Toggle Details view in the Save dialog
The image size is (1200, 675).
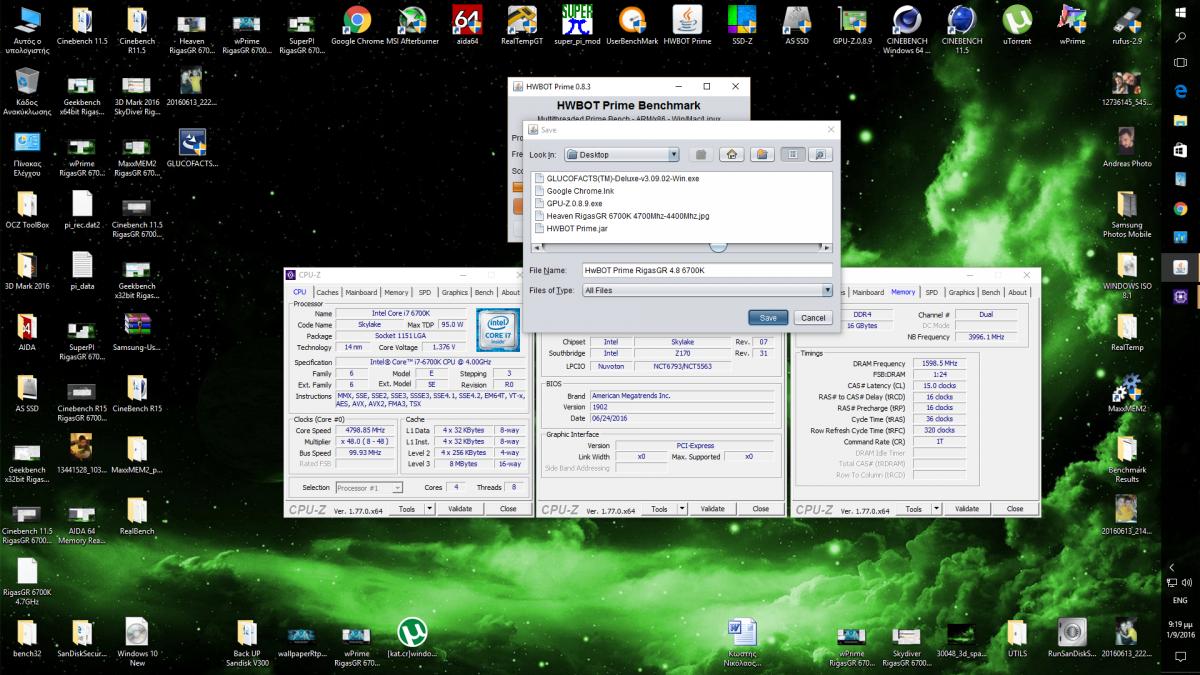tap(820, 154)
